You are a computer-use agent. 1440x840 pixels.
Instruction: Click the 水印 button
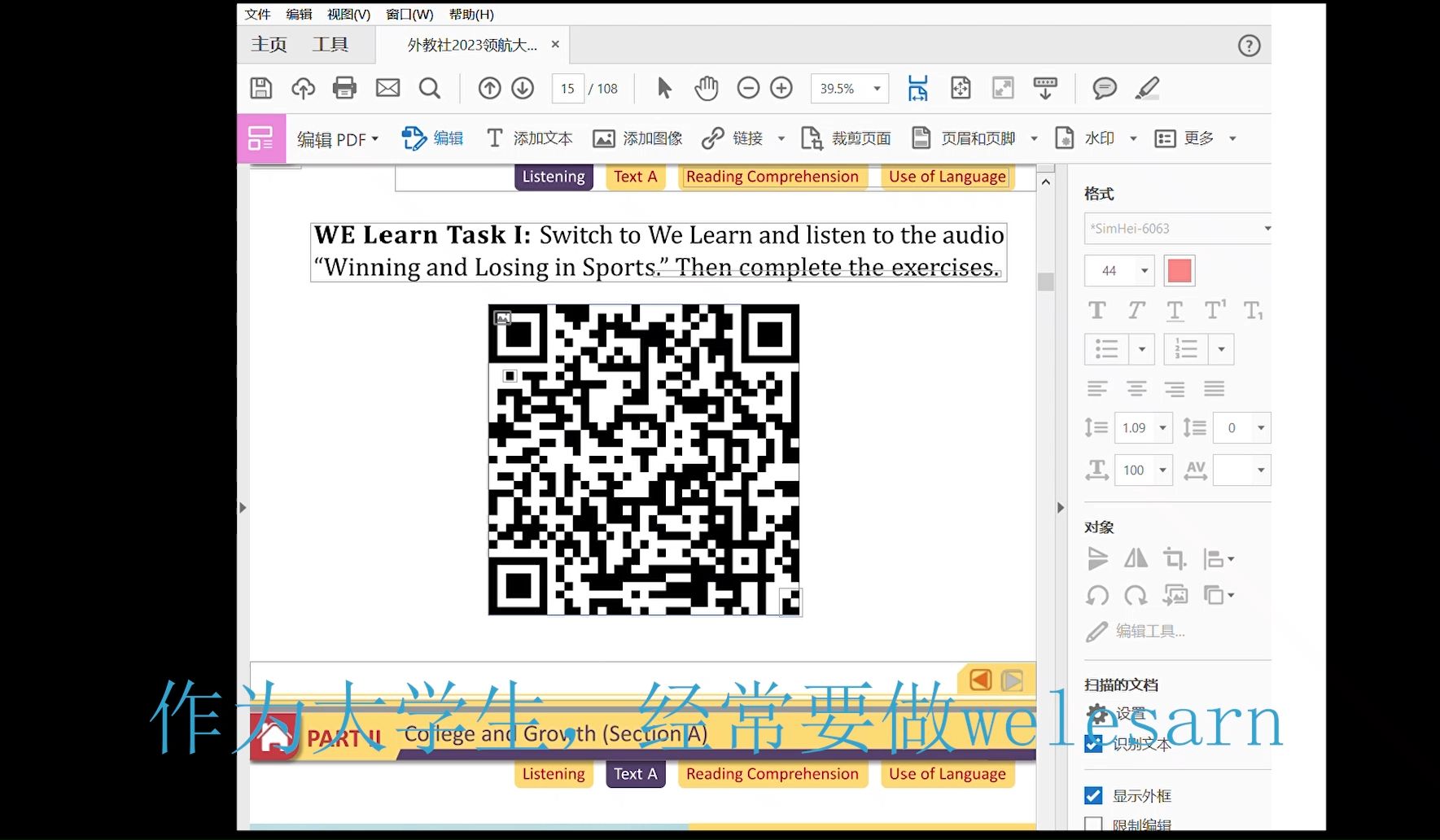1085,138
